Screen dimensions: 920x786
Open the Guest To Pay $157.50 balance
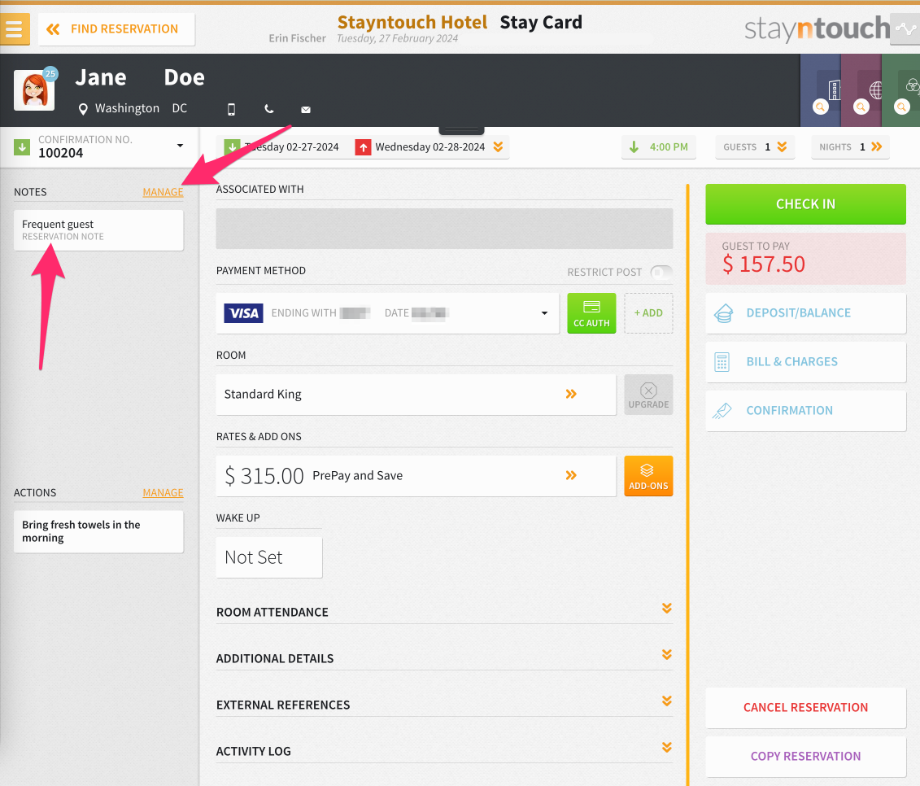pyautogui.click(x=806, y=259)
